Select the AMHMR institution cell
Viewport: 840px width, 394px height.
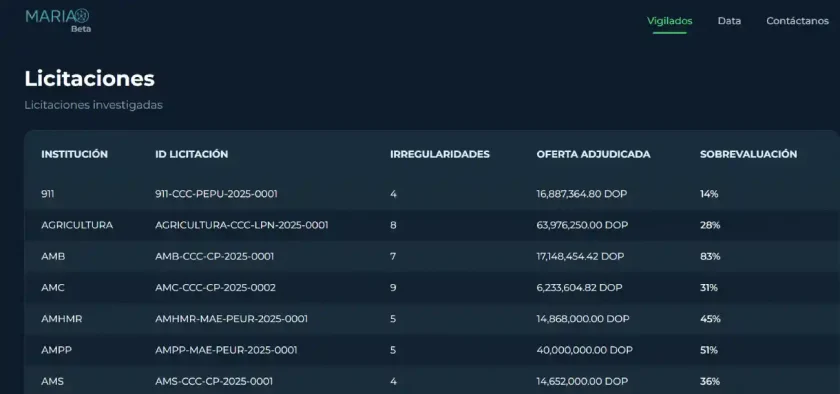pyautogui.click(x=62, y=319)
